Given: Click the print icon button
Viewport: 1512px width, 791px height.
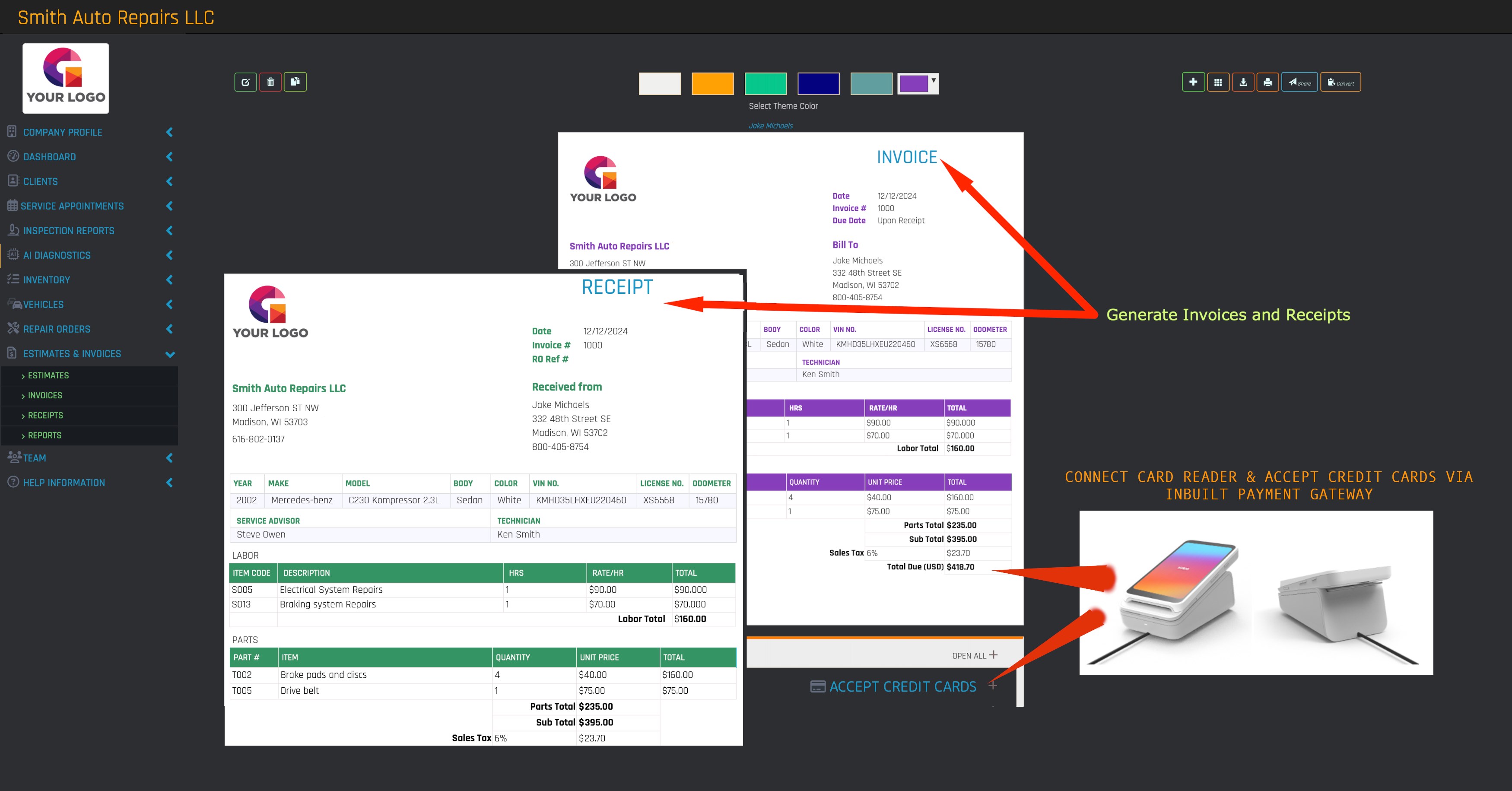Looking at the screenshot, I should click(x=1268, y=82).
